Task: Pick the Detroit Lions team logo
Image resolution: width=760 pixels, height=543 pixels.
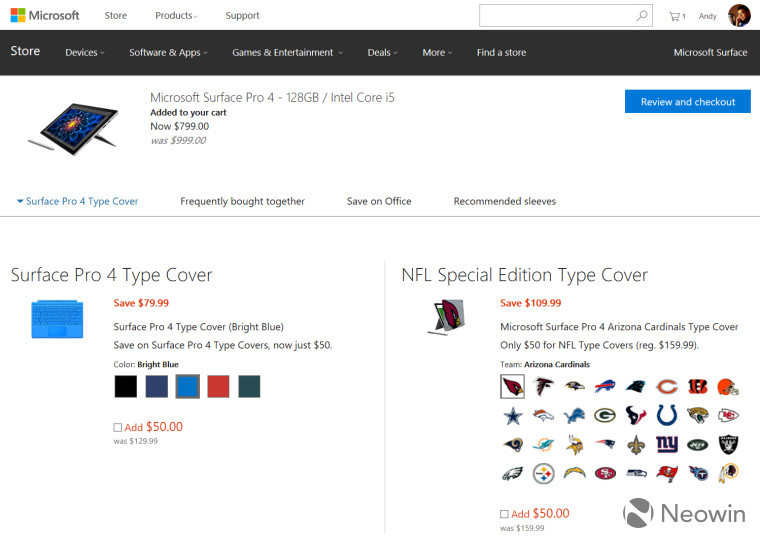Action: tap(574, 415)
